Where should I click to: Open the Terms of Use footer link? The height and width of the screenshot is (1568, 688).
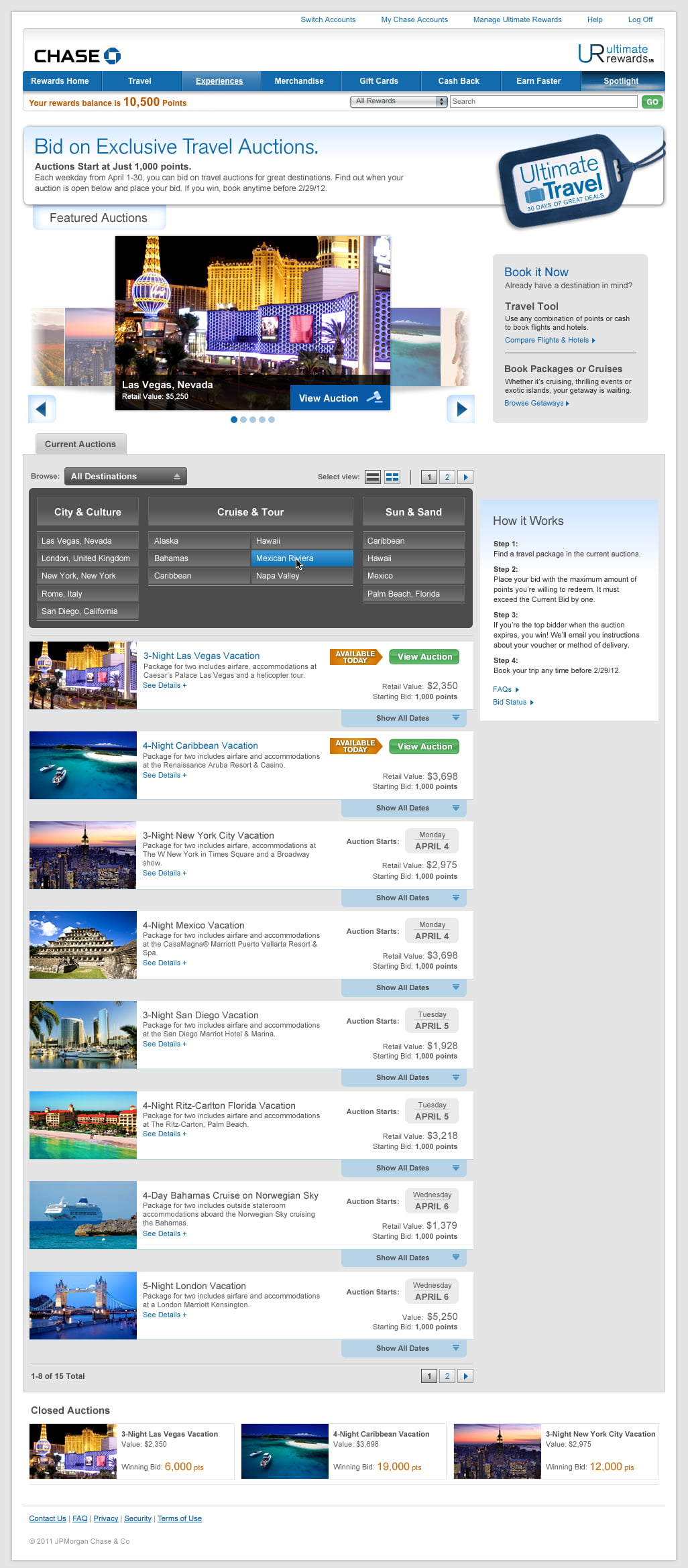tap(180, 1519)
